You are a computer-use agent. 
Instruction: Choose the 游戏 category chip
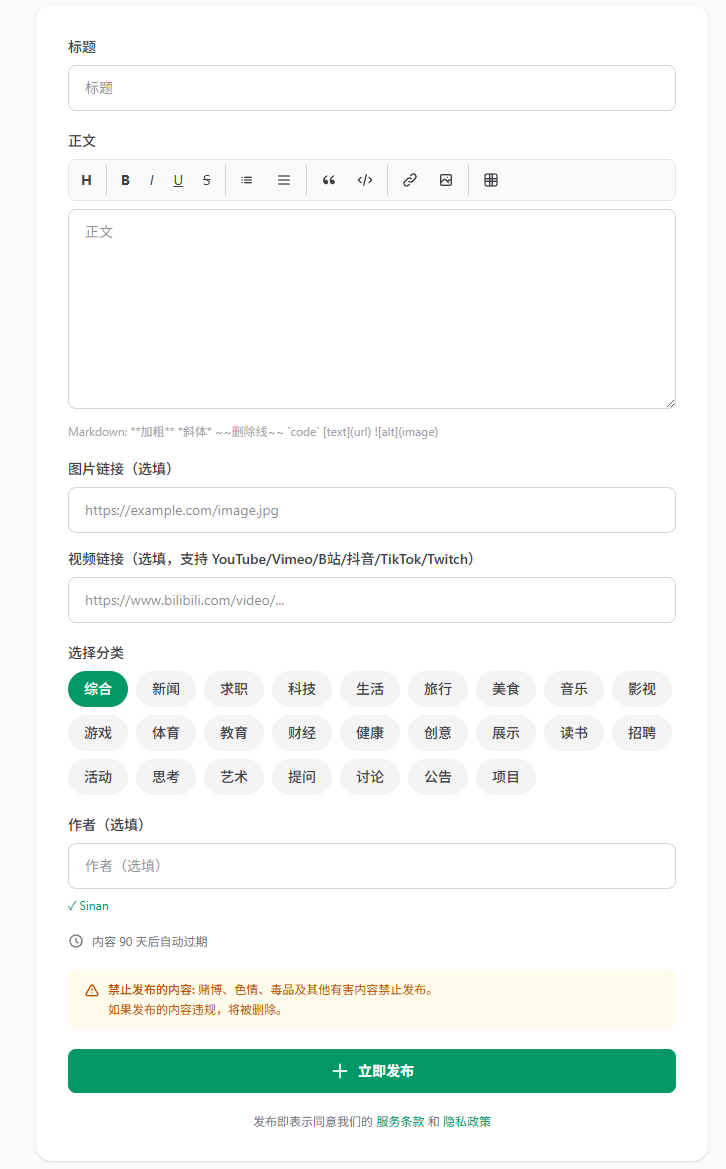98,733
